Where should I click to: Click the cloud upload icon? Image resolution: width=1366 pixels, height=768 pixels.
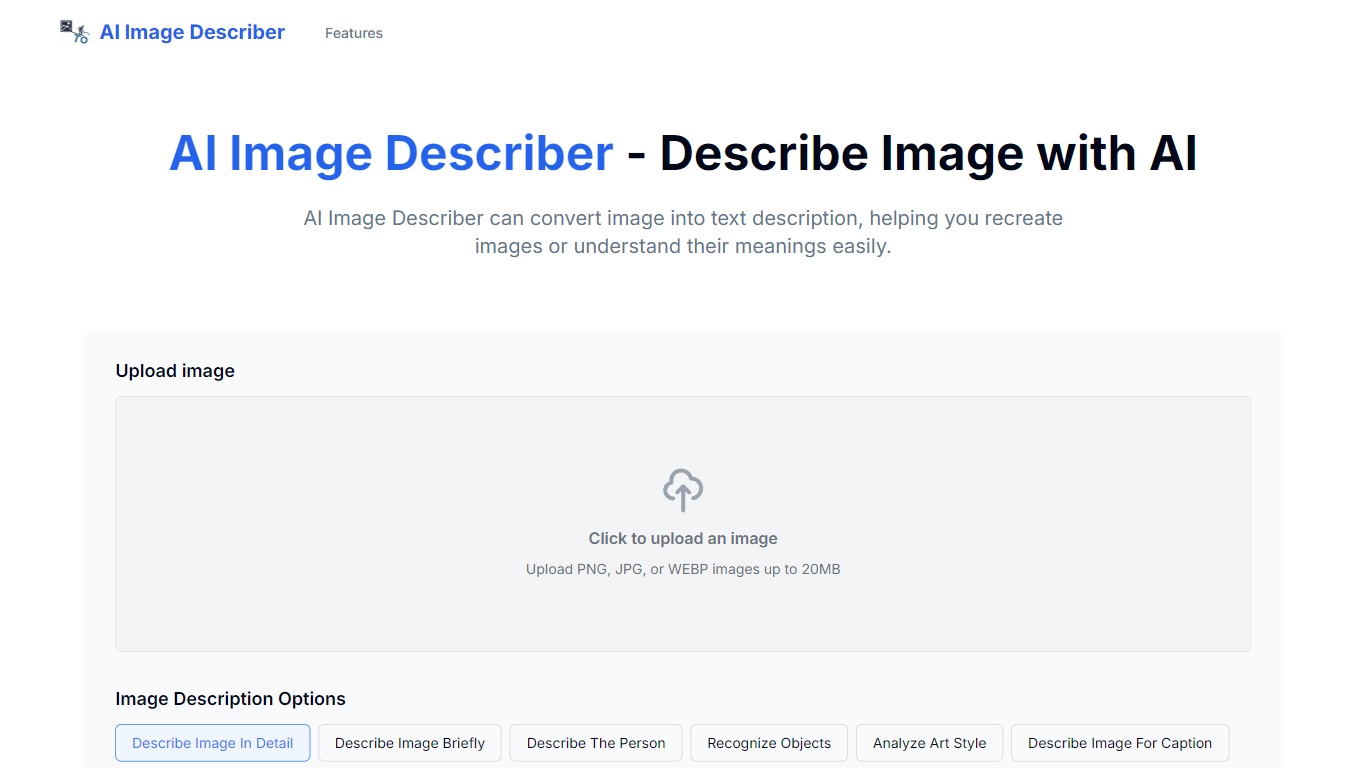click(683, 490)
